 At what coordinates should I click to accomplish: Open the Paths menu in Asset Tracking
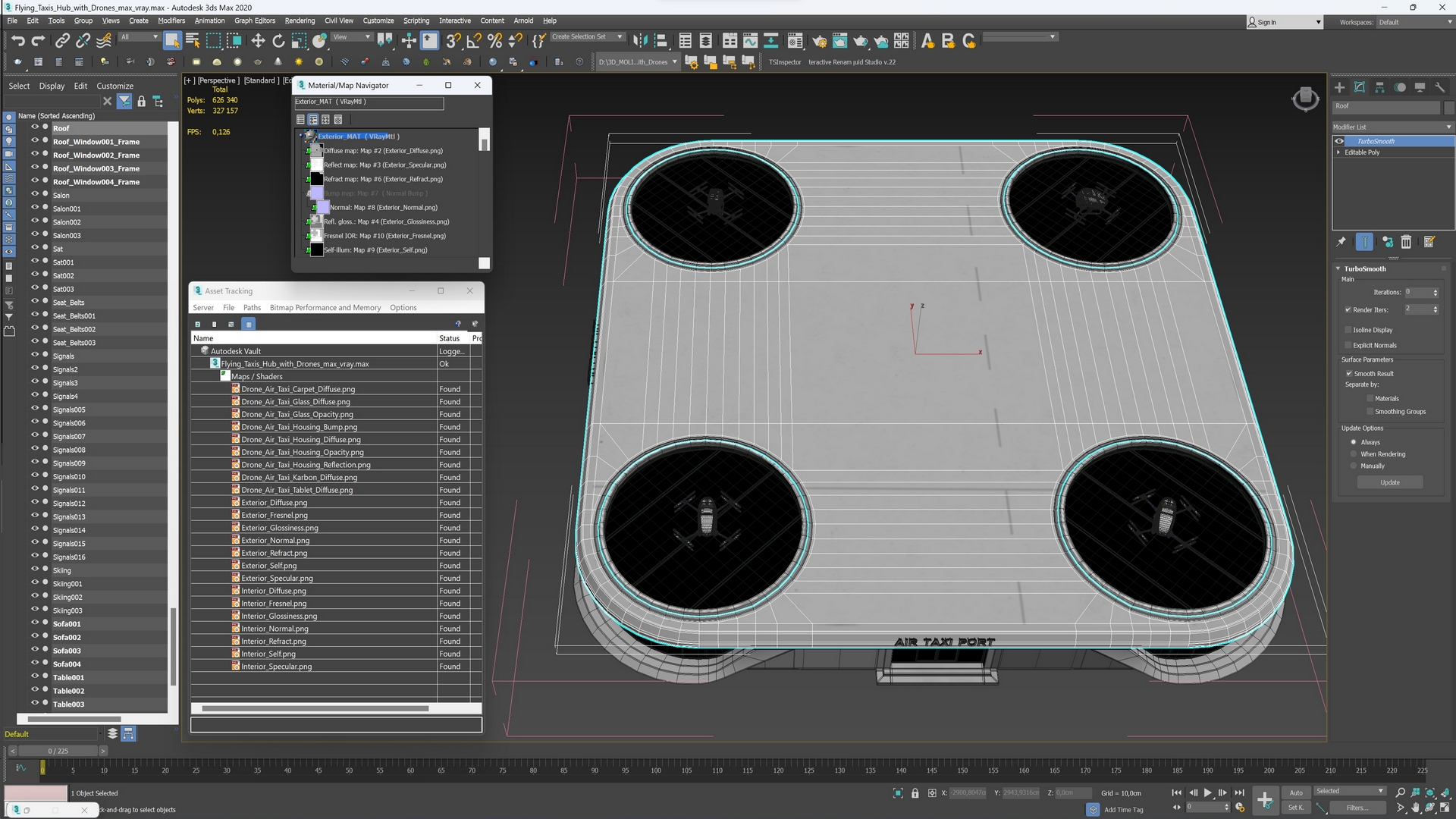click(x=252, y=308)
